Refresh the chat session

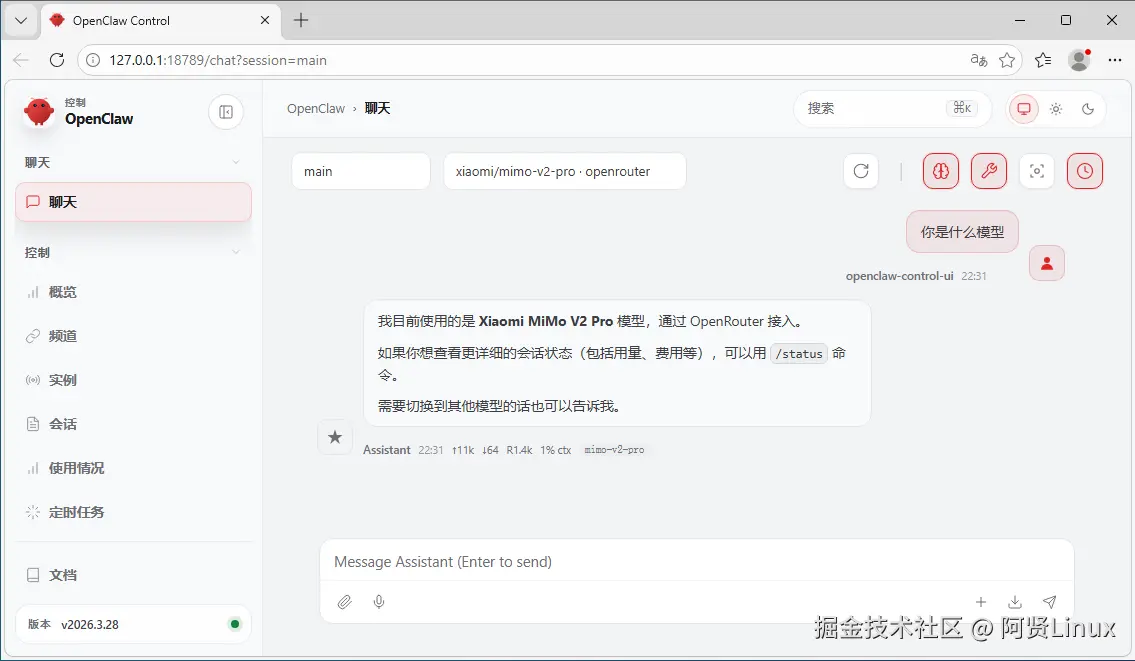pyautogui.click(x=861, y=171)
